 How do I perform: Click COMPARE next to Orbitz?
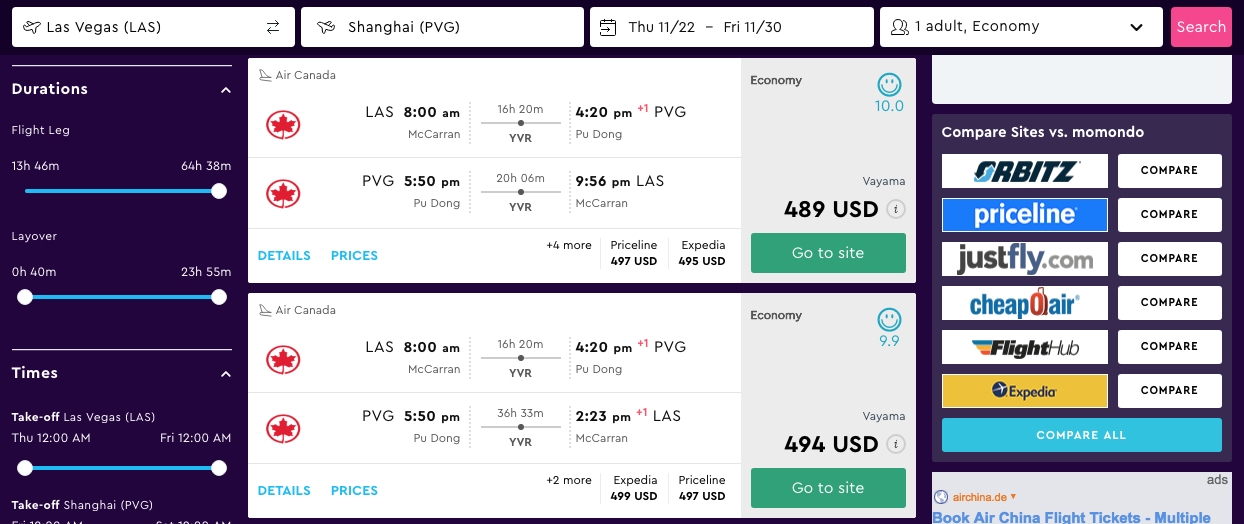pos(1169,171)
